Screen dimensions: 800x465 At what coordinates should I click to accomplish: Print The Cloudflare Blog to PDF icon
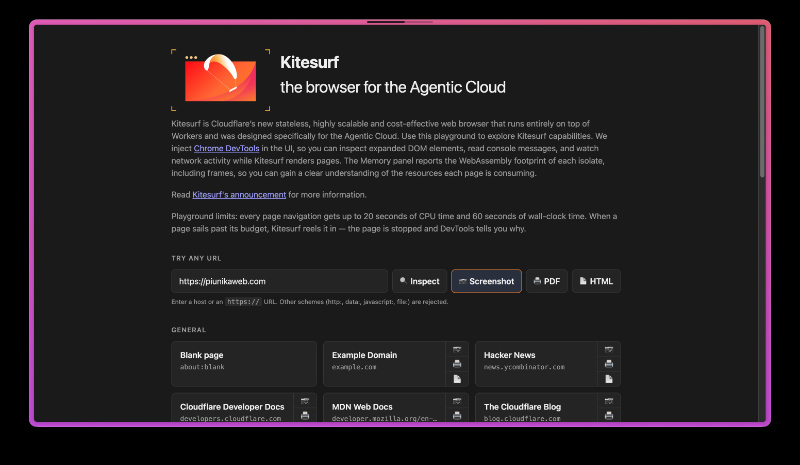click(609, 415)
